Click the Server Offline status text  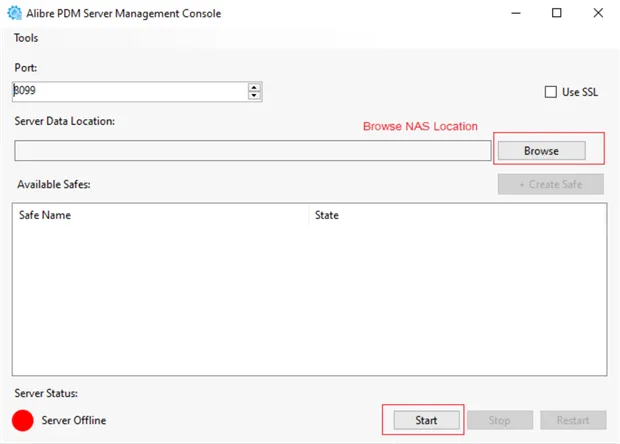(x=74, y=420)
